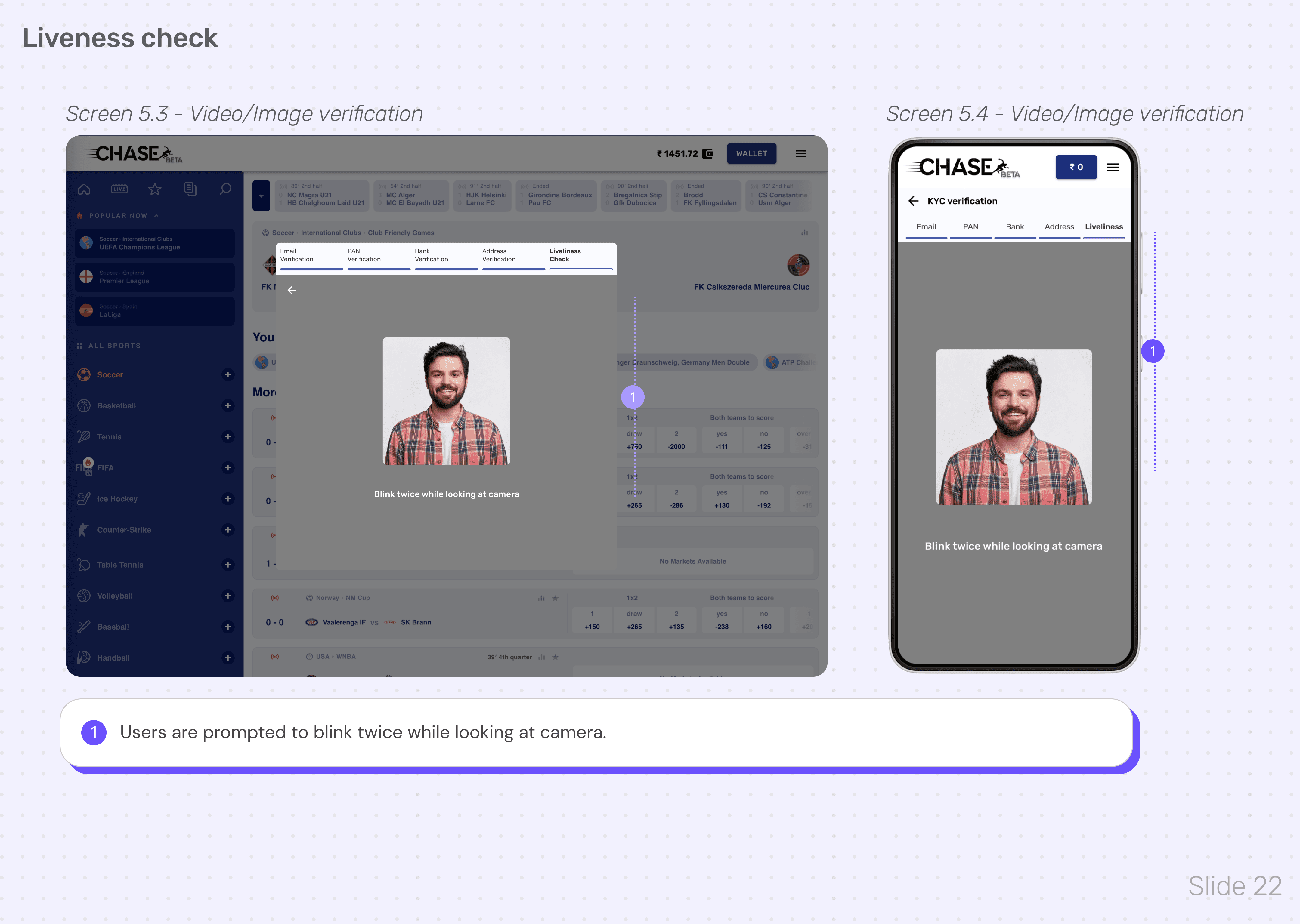
Task: Select the mobile Address tab
Action: click(x=1059, y=227)
